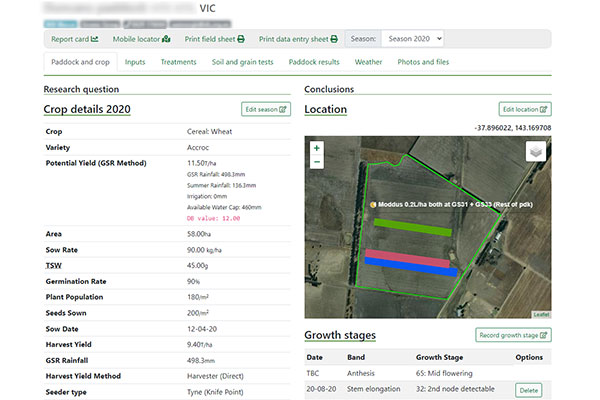Open the Paddock results tab
Image resolution: width=600 pixels, height=400 pixels.
(x=314, y=62)
